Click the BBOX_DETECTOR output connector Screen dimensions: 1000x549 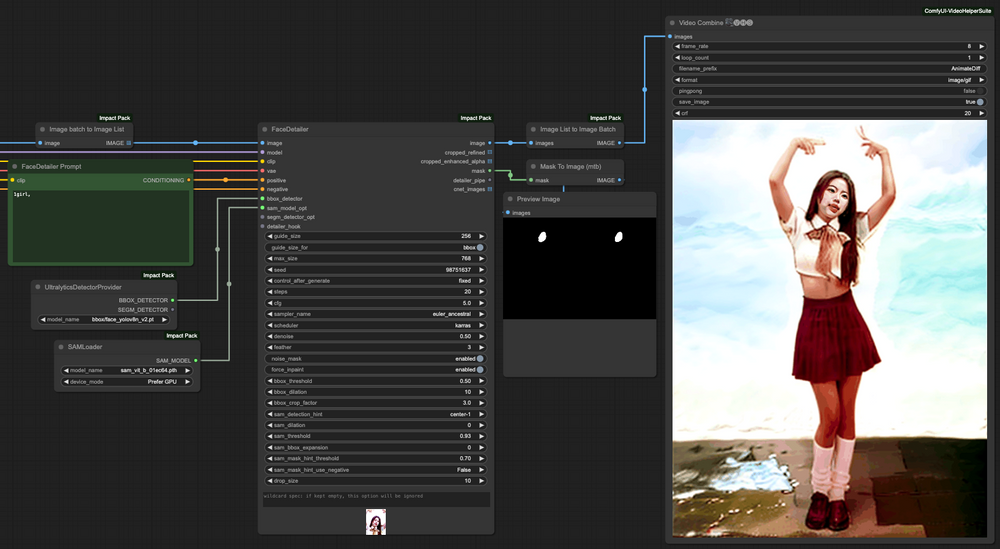(172, 299)
